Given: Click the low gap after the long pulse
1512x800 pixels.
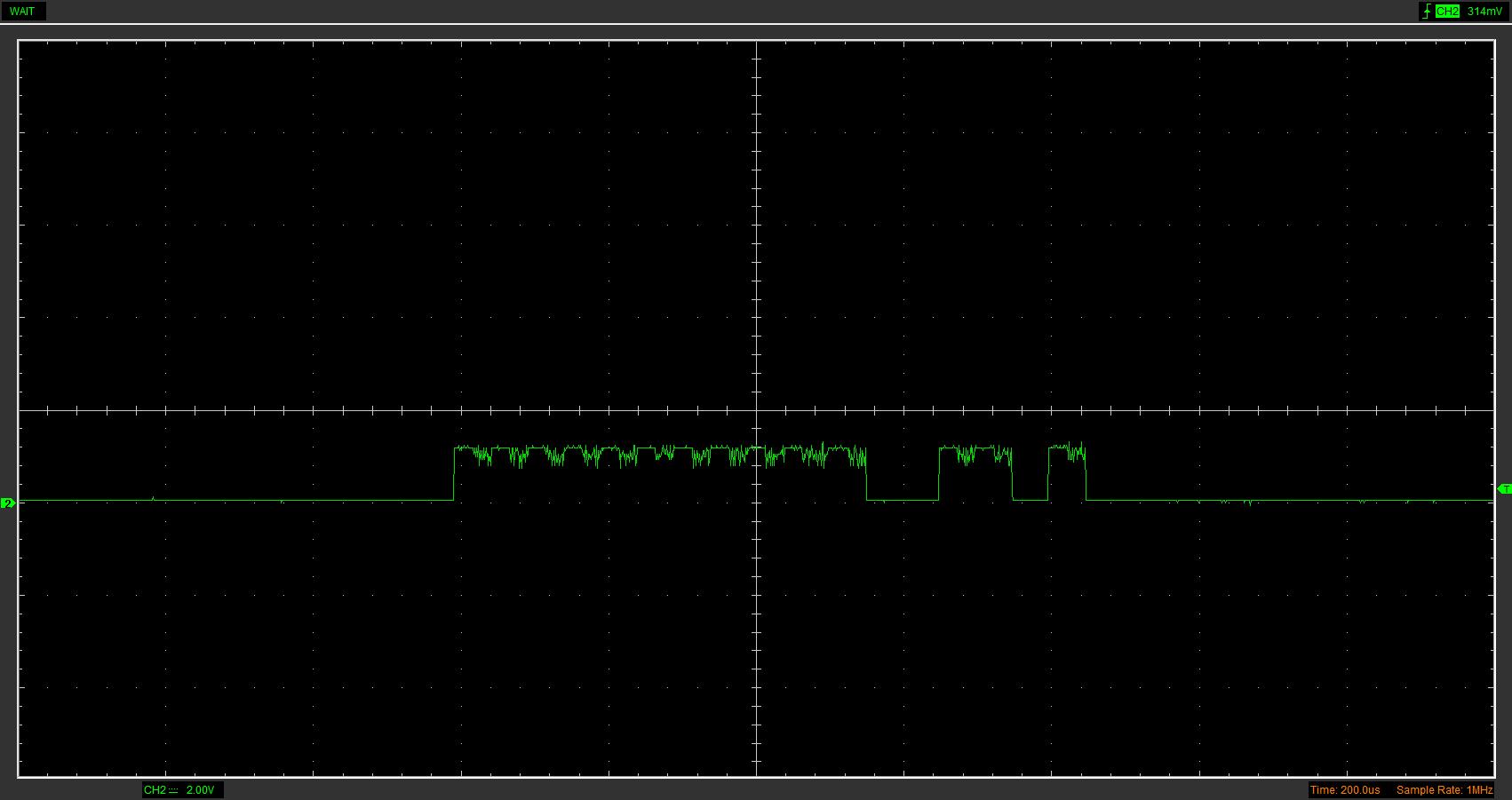Looking at the screenshot, I should click(x=903, y=501).
